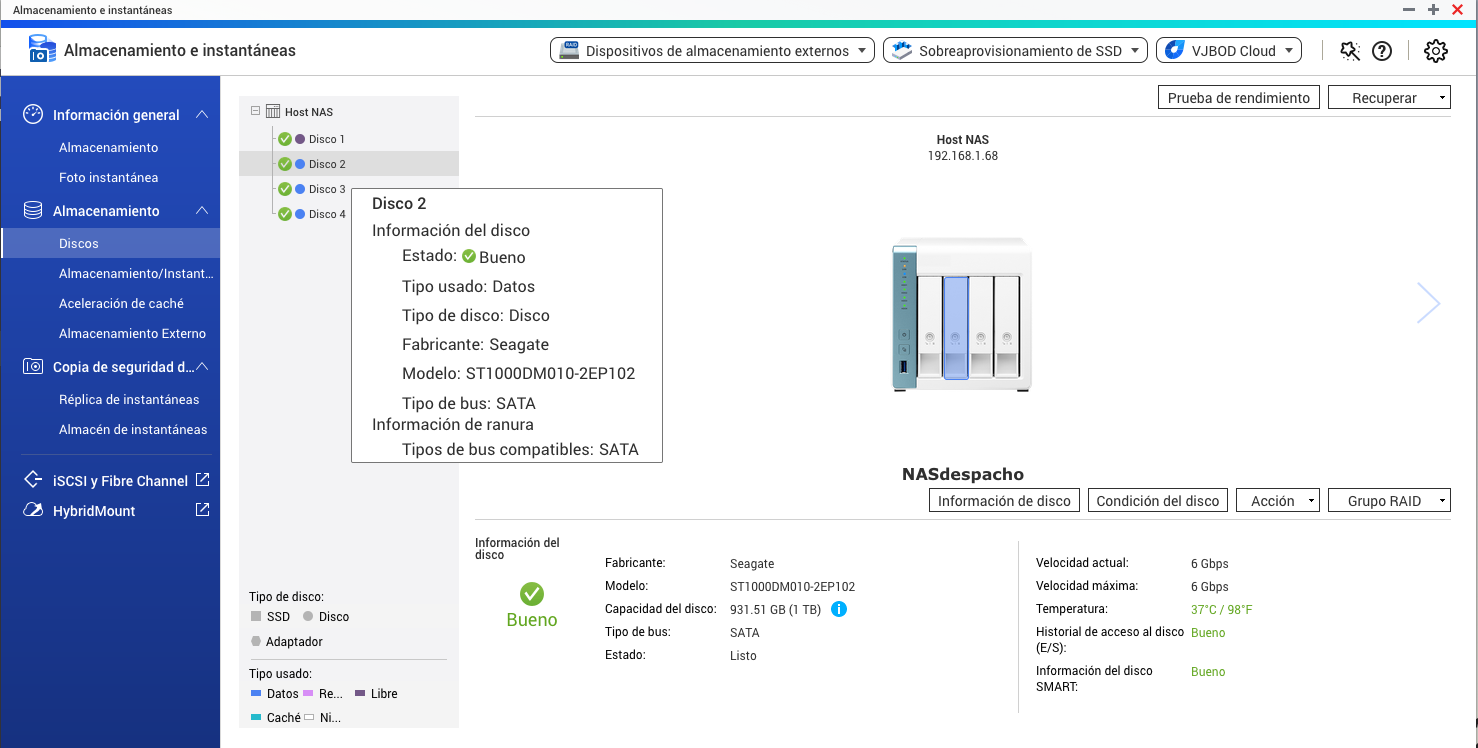Collapse the Almacenamiento sidebar section
Image resolution: width=1478 pixels, height=748 pixels.
tap(202, 211)
